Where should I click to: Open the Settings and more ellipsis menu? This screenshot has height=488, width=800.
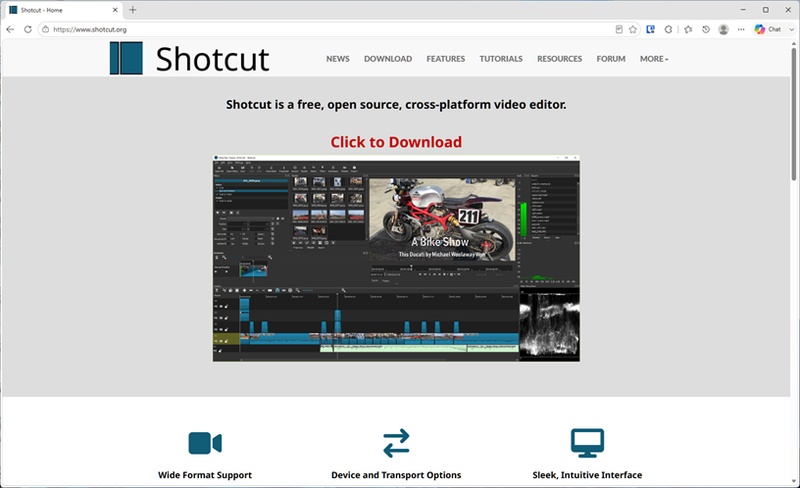(741, 29)
